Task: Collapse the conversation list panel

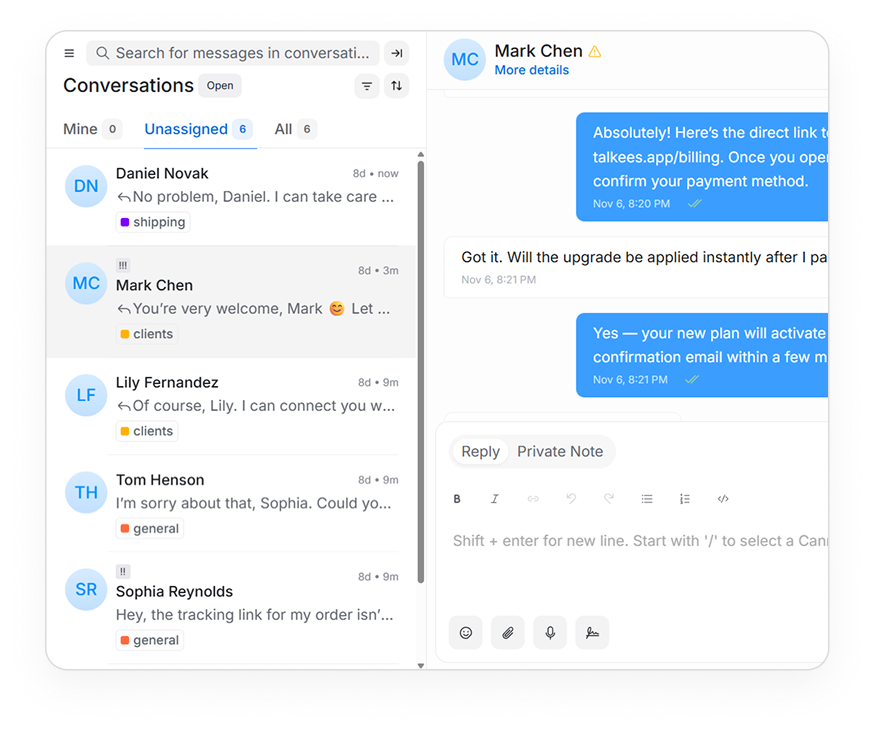Action: (x=396, y=53)
